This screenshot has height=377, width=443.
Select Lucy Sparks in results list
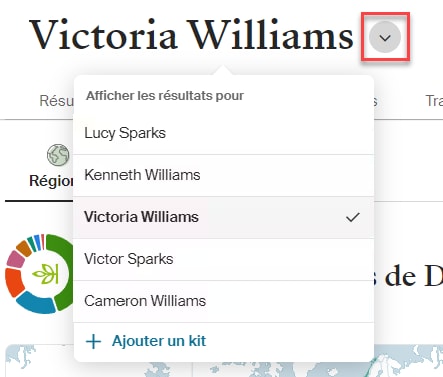223,133
